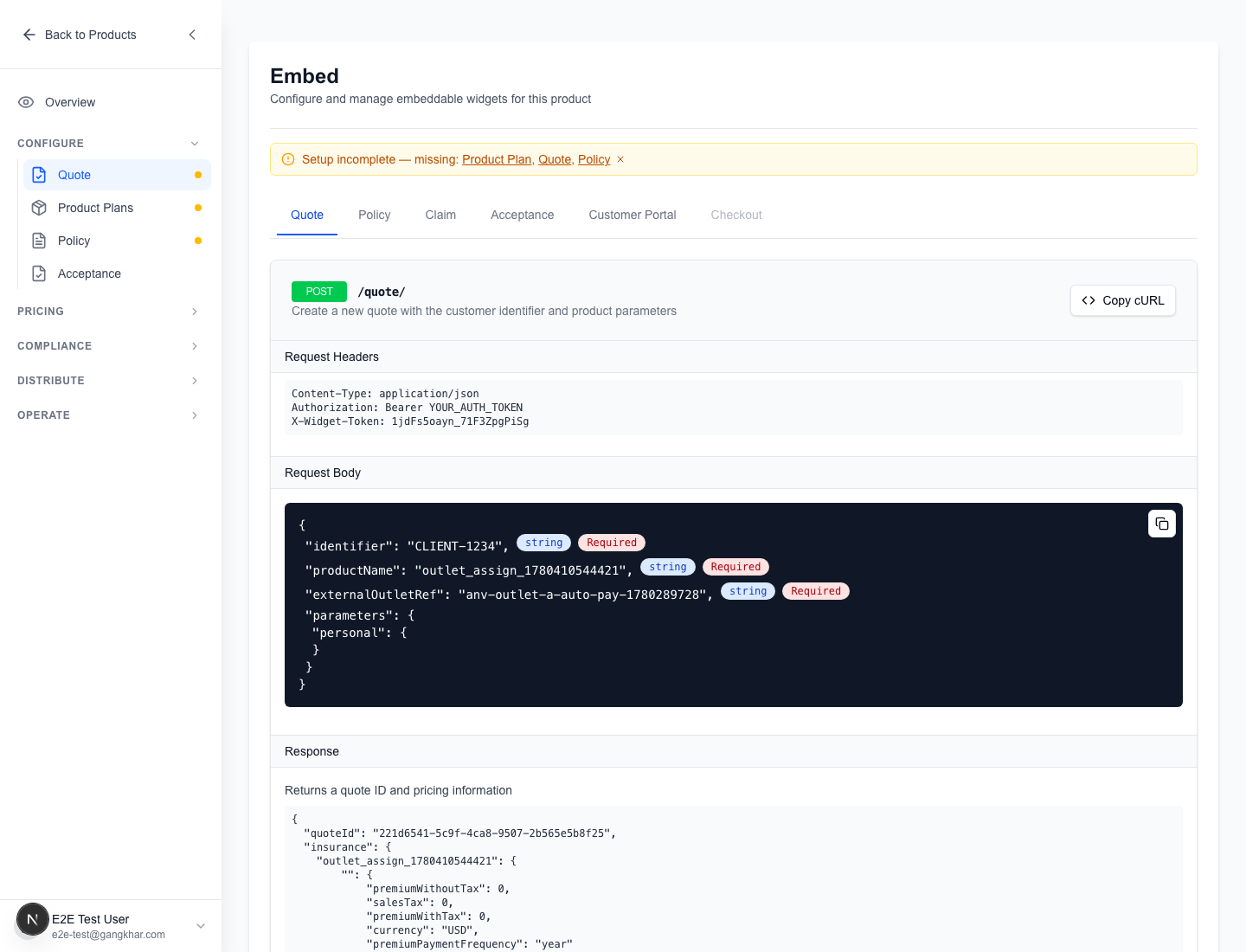Click the orange status dot beside Product Plans

[198, 208]
